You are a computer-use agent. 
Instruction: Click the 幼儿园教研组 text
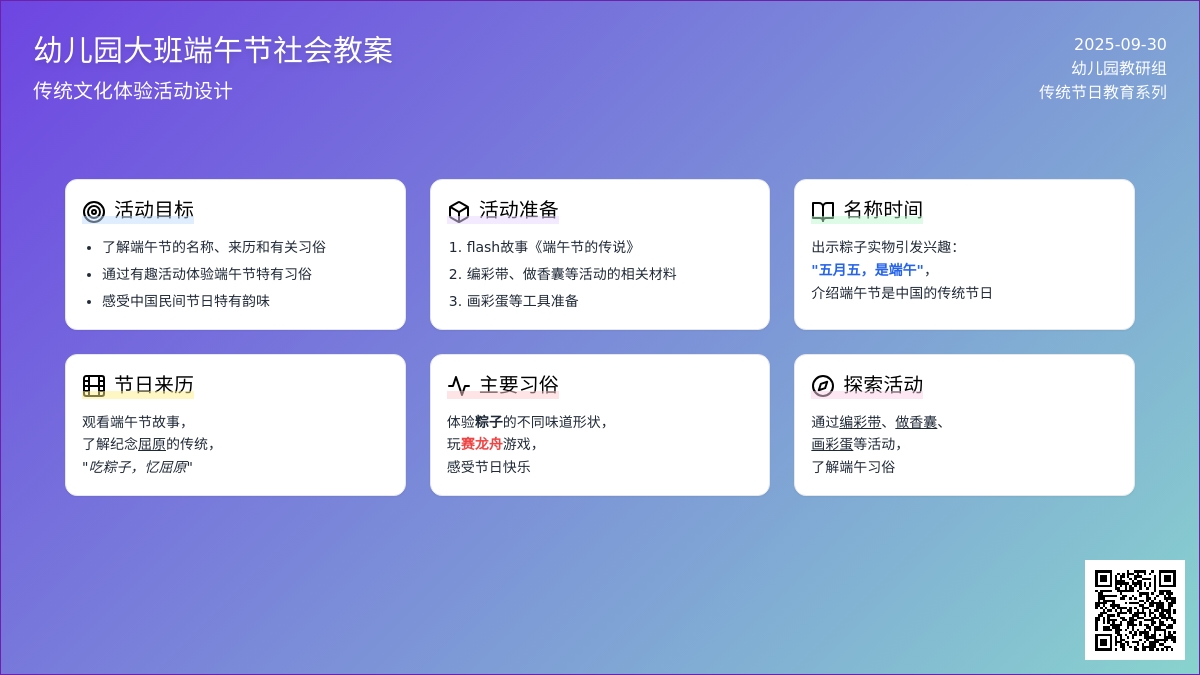tap(1118, 69)
